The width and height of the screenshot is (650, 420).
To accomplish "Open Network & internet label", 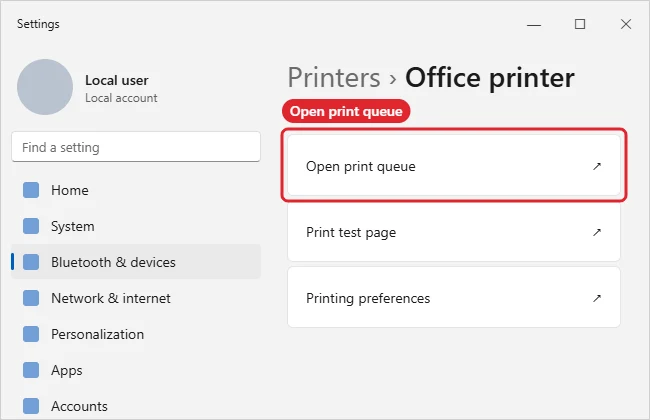I will click(x=111, y=298).
